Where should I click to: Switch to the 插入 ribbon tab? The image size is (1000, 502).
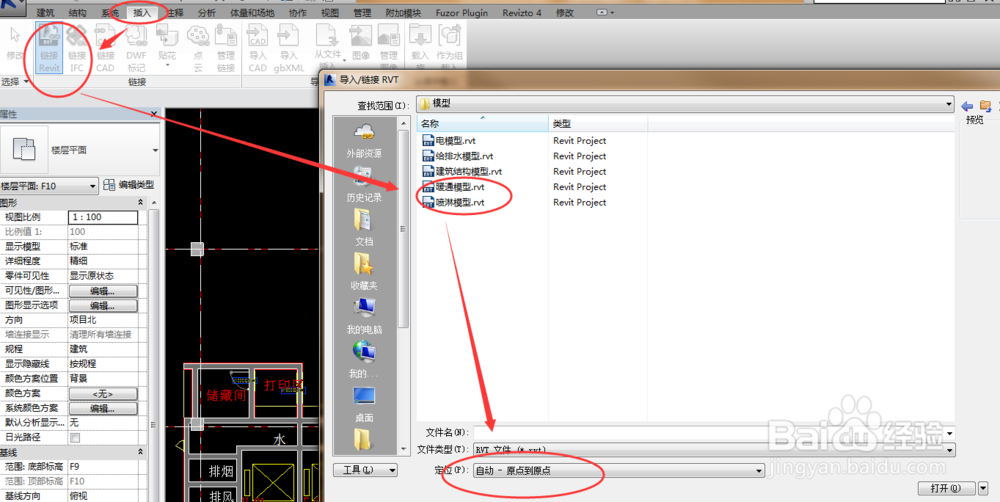143,13
